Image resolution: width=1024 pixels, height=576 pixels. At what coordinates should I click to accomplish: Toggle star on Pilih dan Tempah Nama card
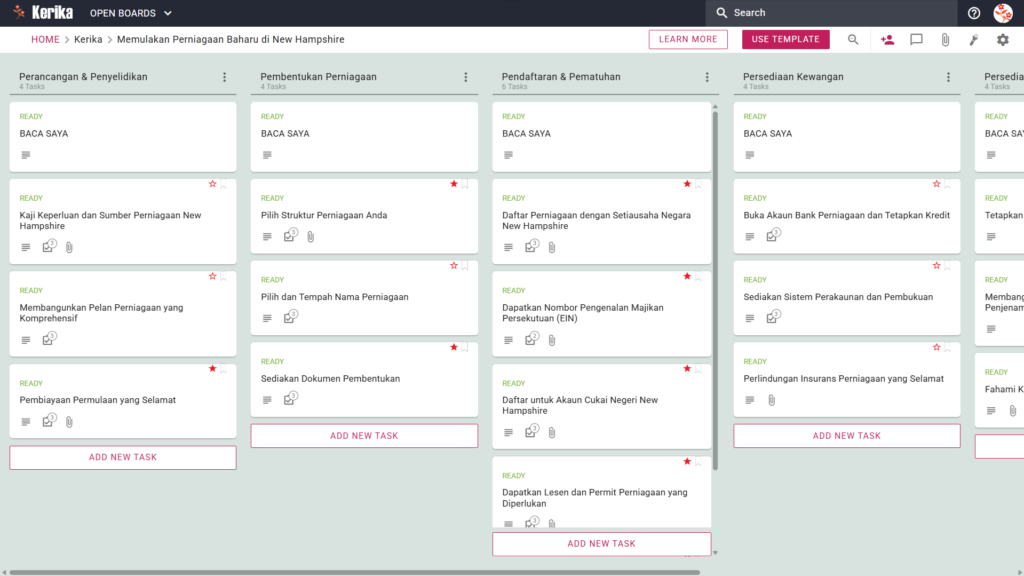click(454, 266)
